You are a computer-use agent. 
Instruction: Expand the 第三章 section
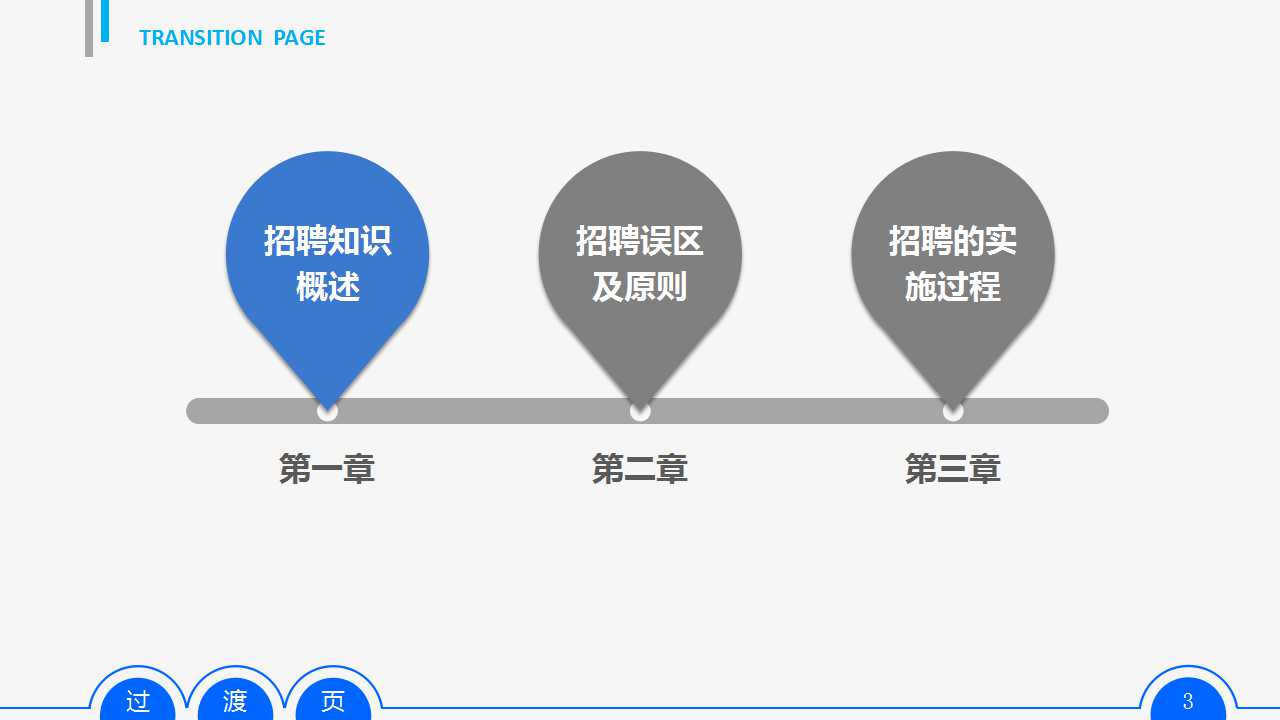(953, 470)
